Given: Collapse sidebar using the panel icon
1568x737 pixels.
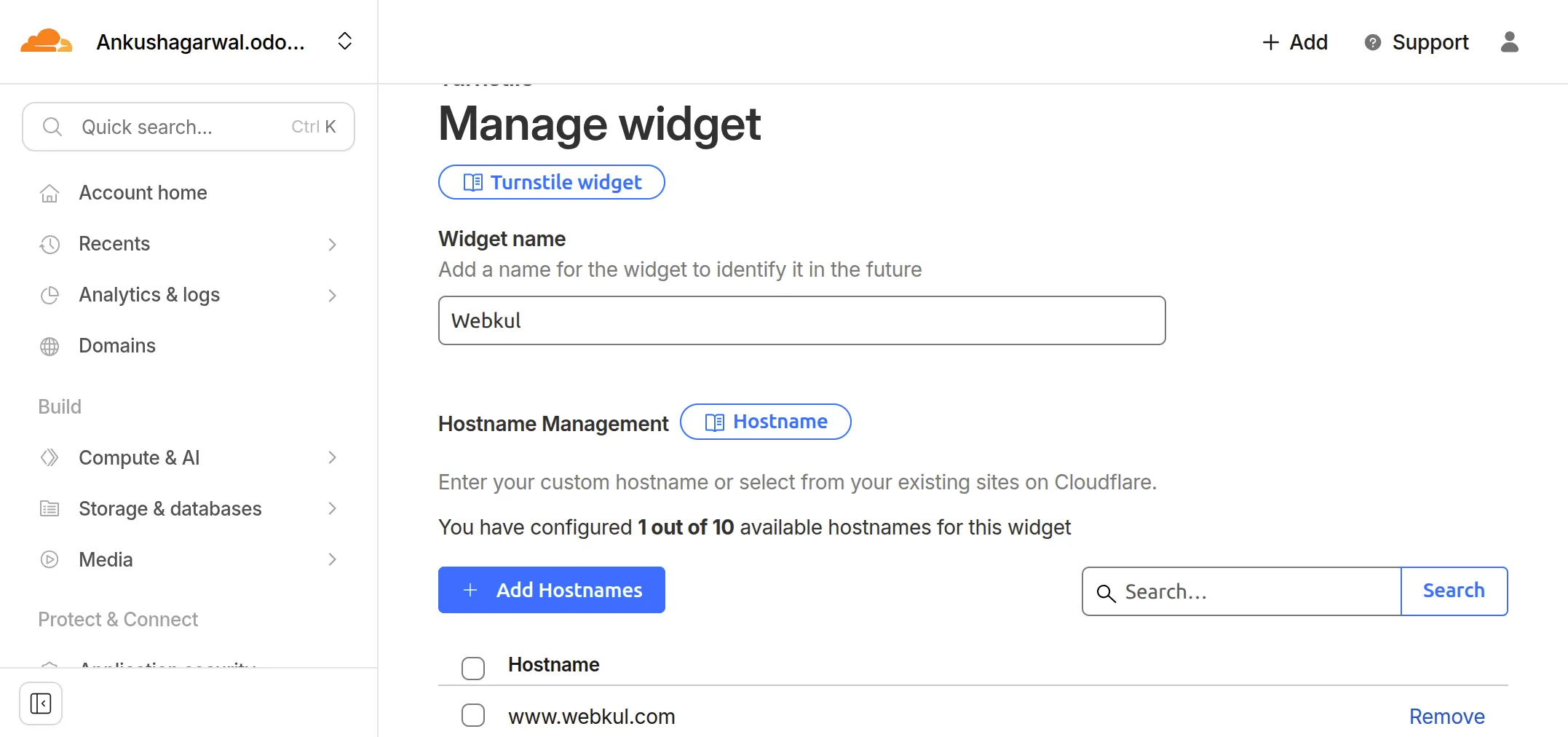Looking at the screenshot, I should (x=41, y=703).
